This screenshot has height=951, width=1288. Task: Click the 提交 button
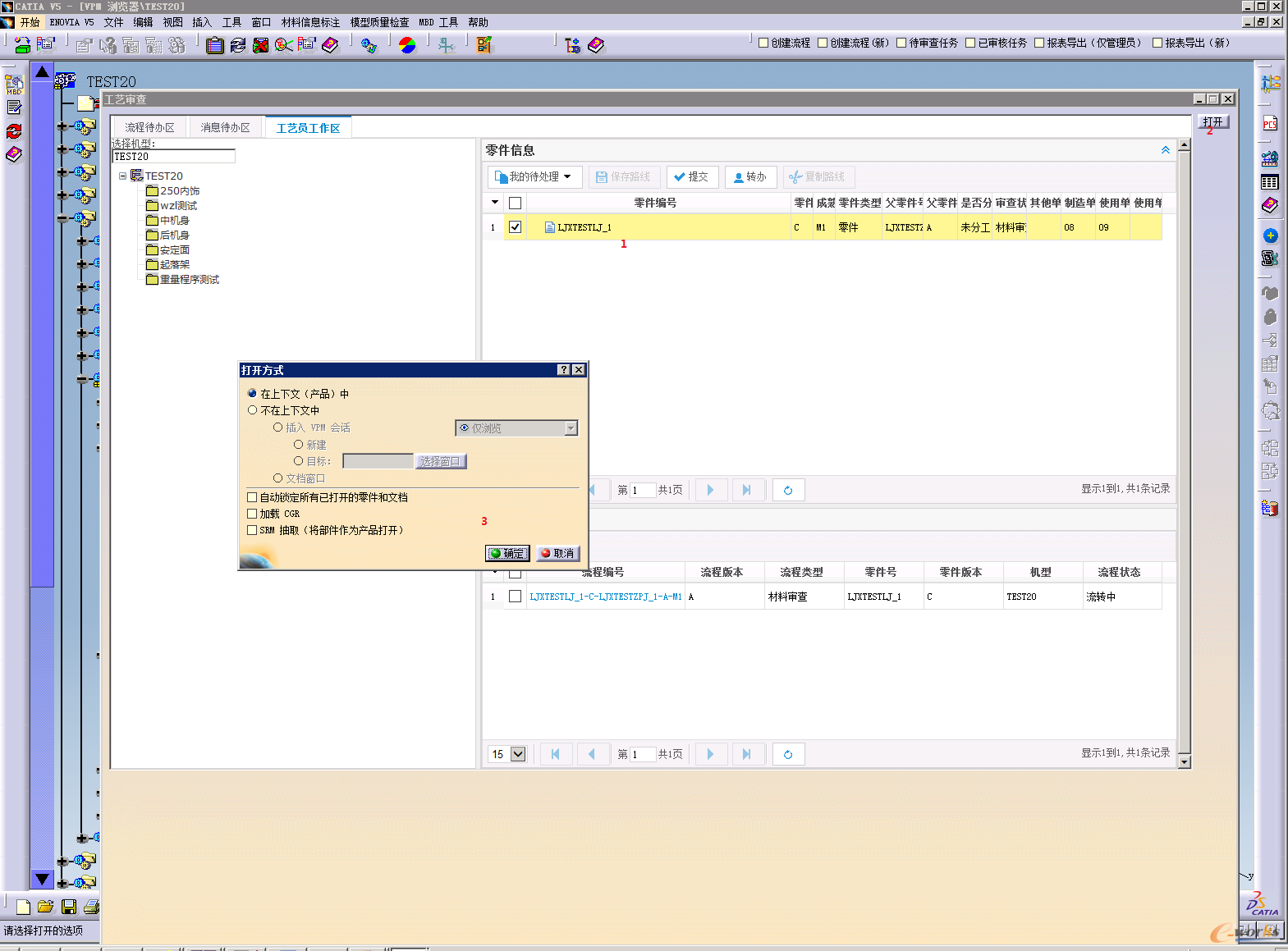(x=692, y=176)
